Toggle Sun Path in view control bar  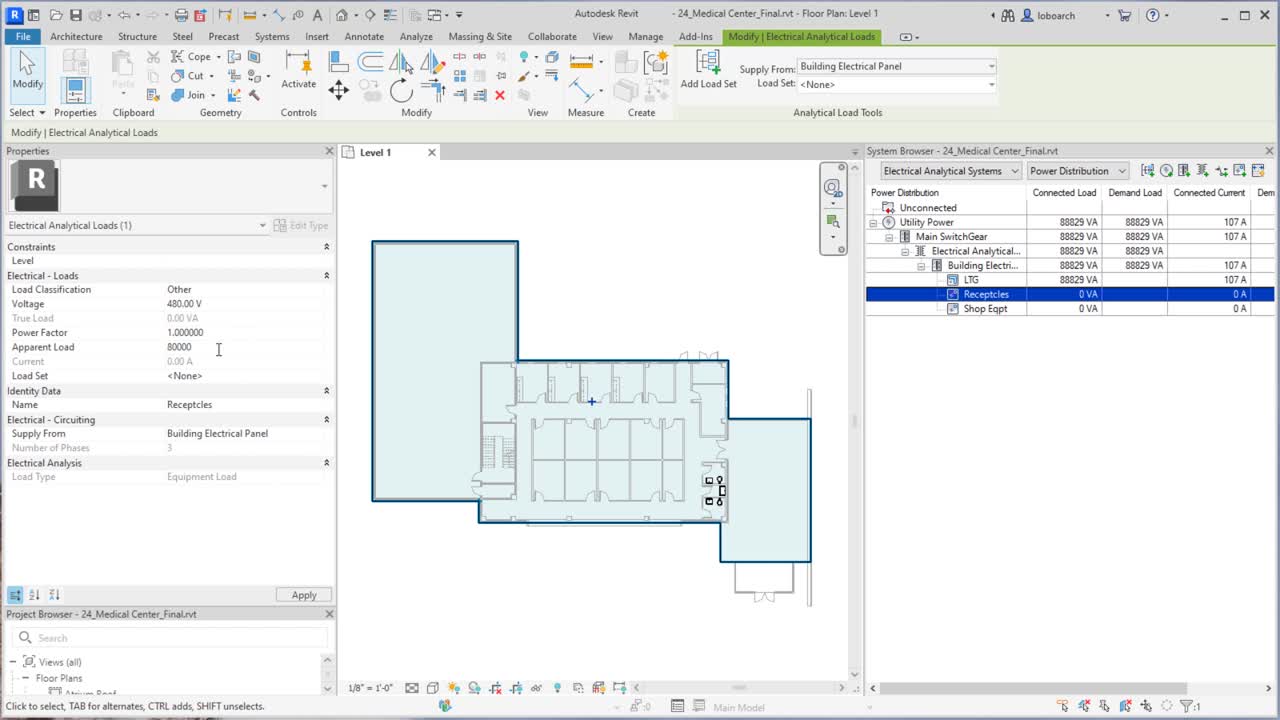pyautogui.click(x=454, y=688)
